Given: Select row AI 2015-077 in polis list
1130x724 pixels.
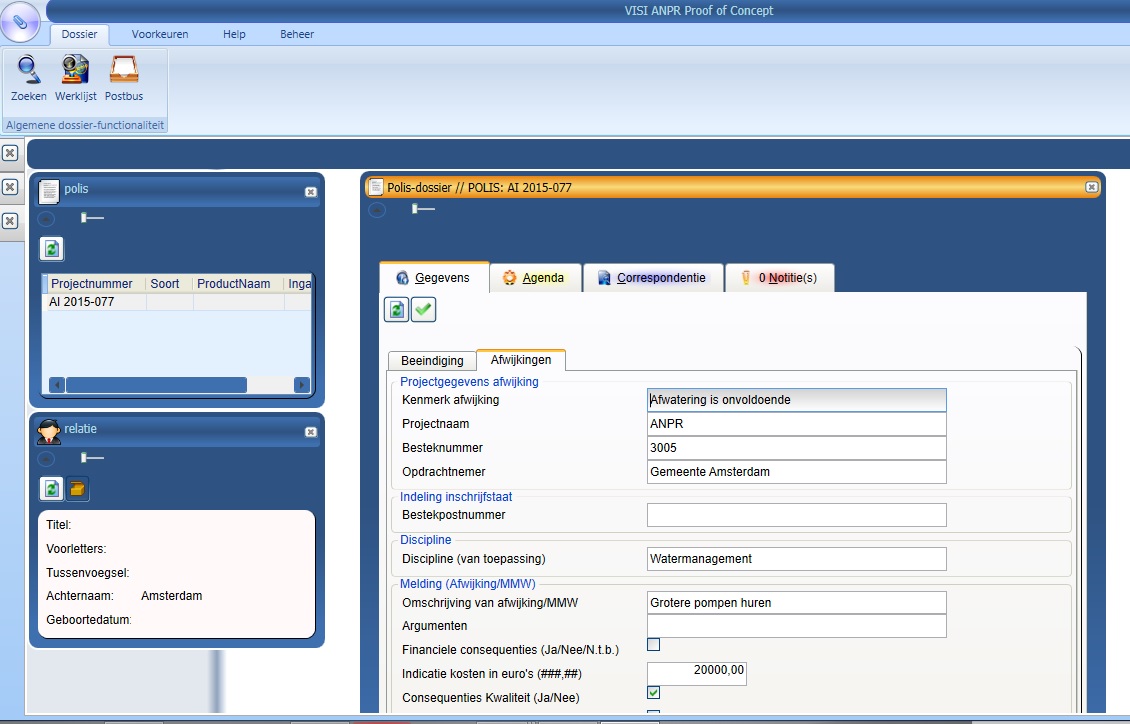Looking at the screenshot, I should pos(177,303).
